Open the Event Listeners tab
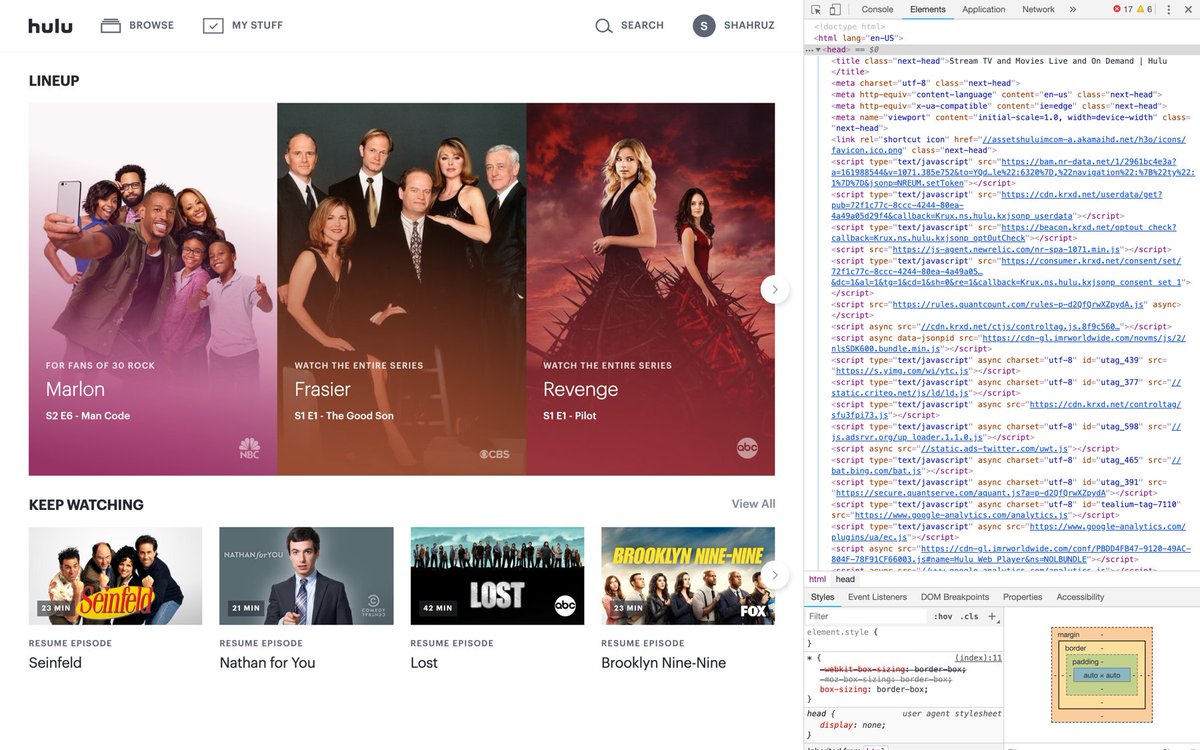Viewport: 1200px width, 750px height. [x=877, y=597]
